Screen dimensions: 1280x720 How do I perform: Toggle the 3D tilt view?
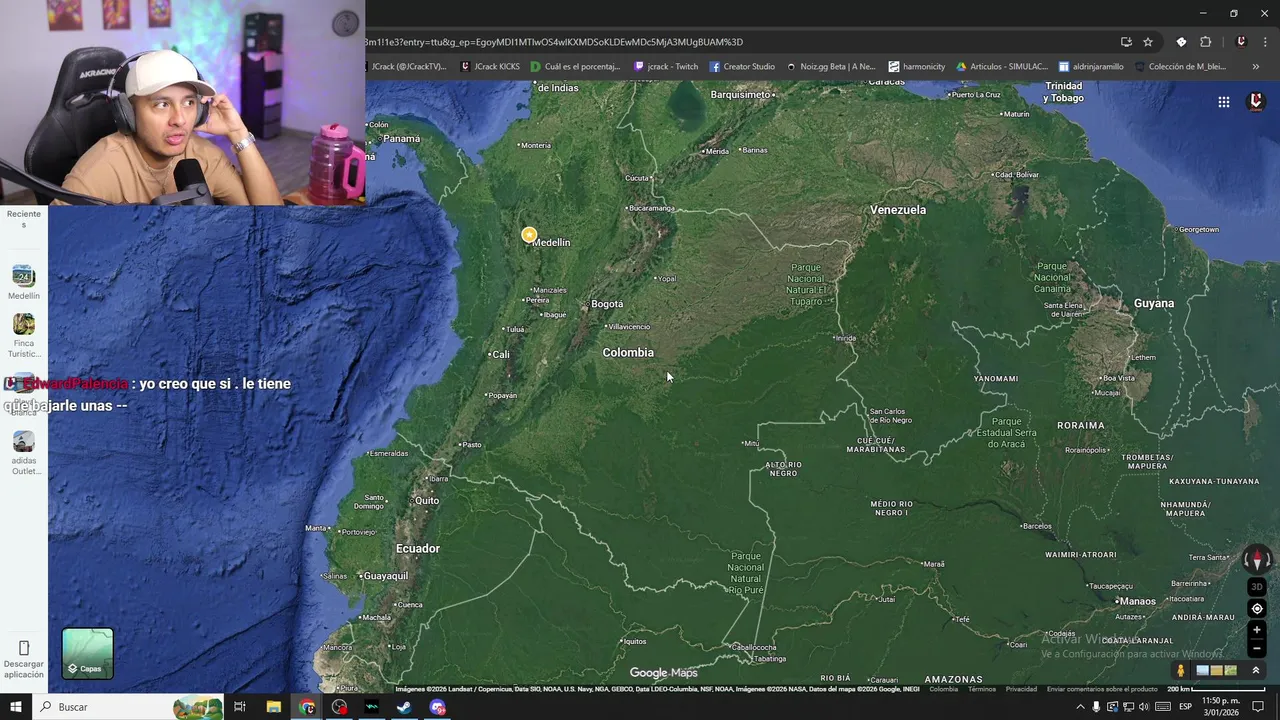pos(1257,587)
